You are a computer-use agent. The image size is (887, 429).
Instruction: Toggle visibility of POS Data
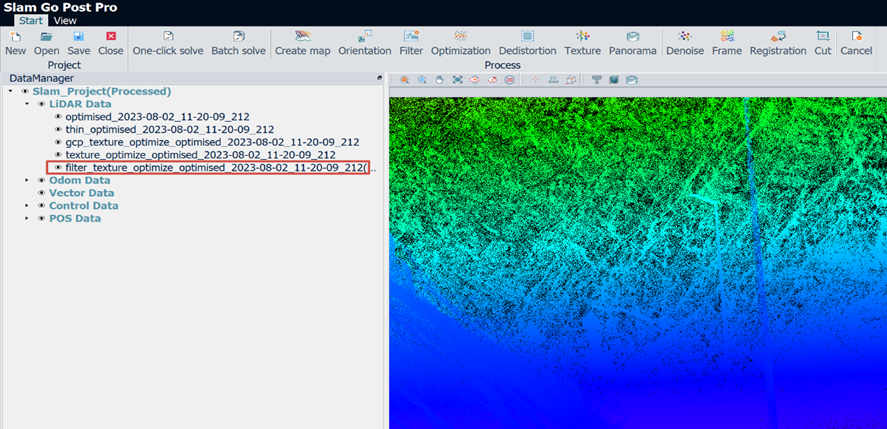coord(41,218)
